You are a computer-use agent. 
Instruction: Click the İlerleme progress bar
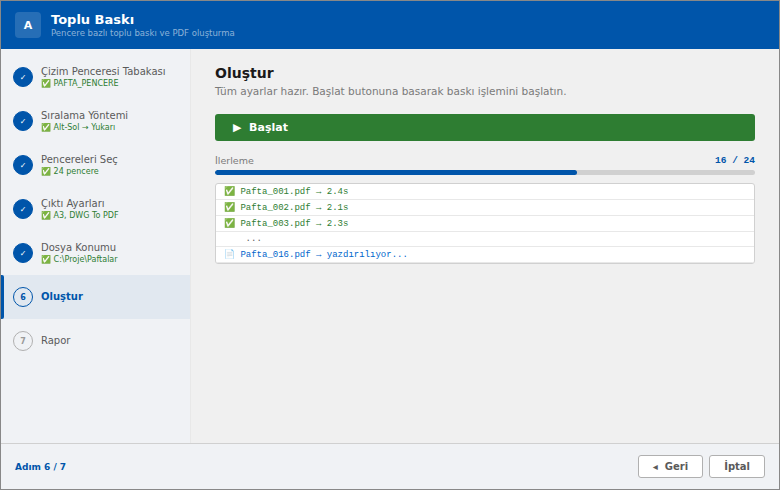(485, 173)
